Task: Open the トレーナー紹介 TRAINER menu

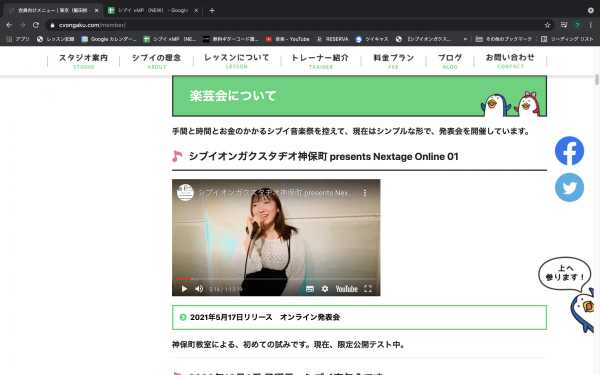Action: [x=320, y=61]
